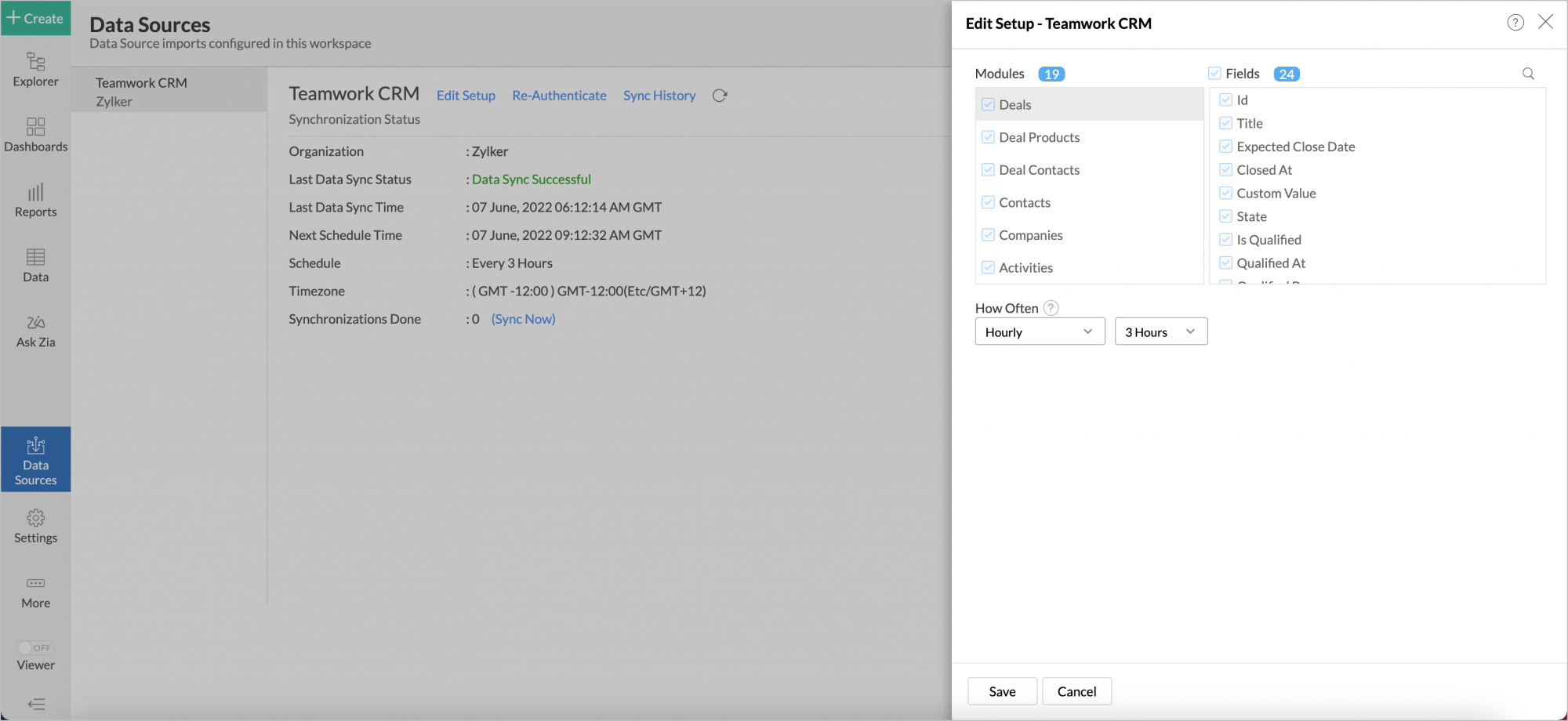The height and width of the screenshot is (721, 1568).
Task: Open the Data section in sidebar
Action: (x=35, y=266)
